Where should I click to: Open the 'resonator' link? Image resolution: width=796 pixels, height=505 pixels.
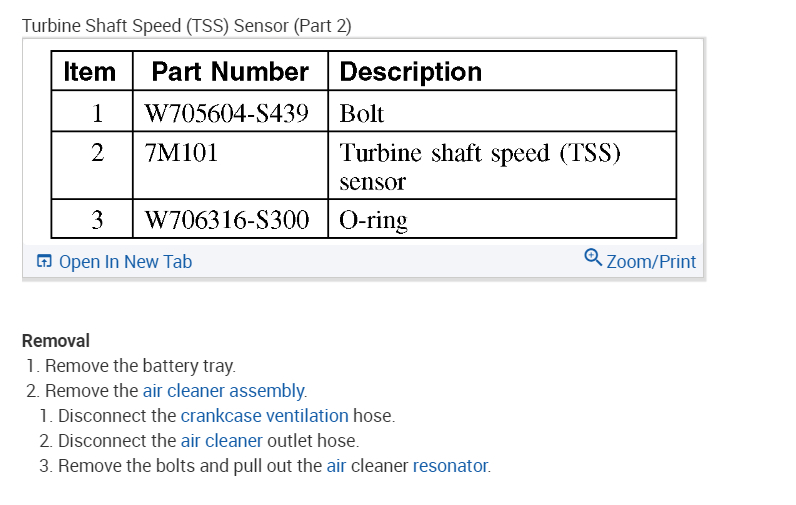pos(451,466)
